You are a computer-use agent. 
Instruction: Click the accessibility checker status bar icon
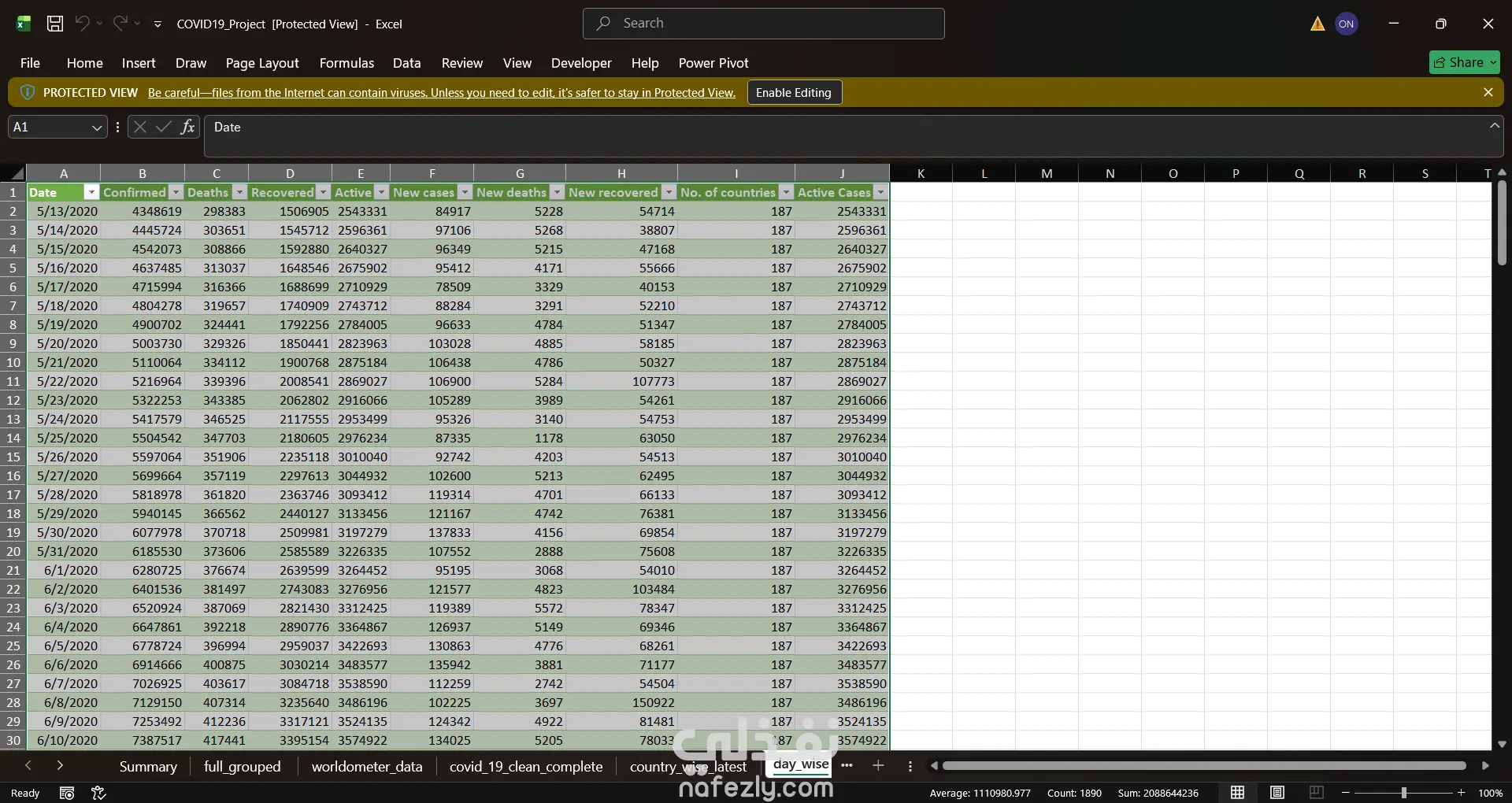98,793
